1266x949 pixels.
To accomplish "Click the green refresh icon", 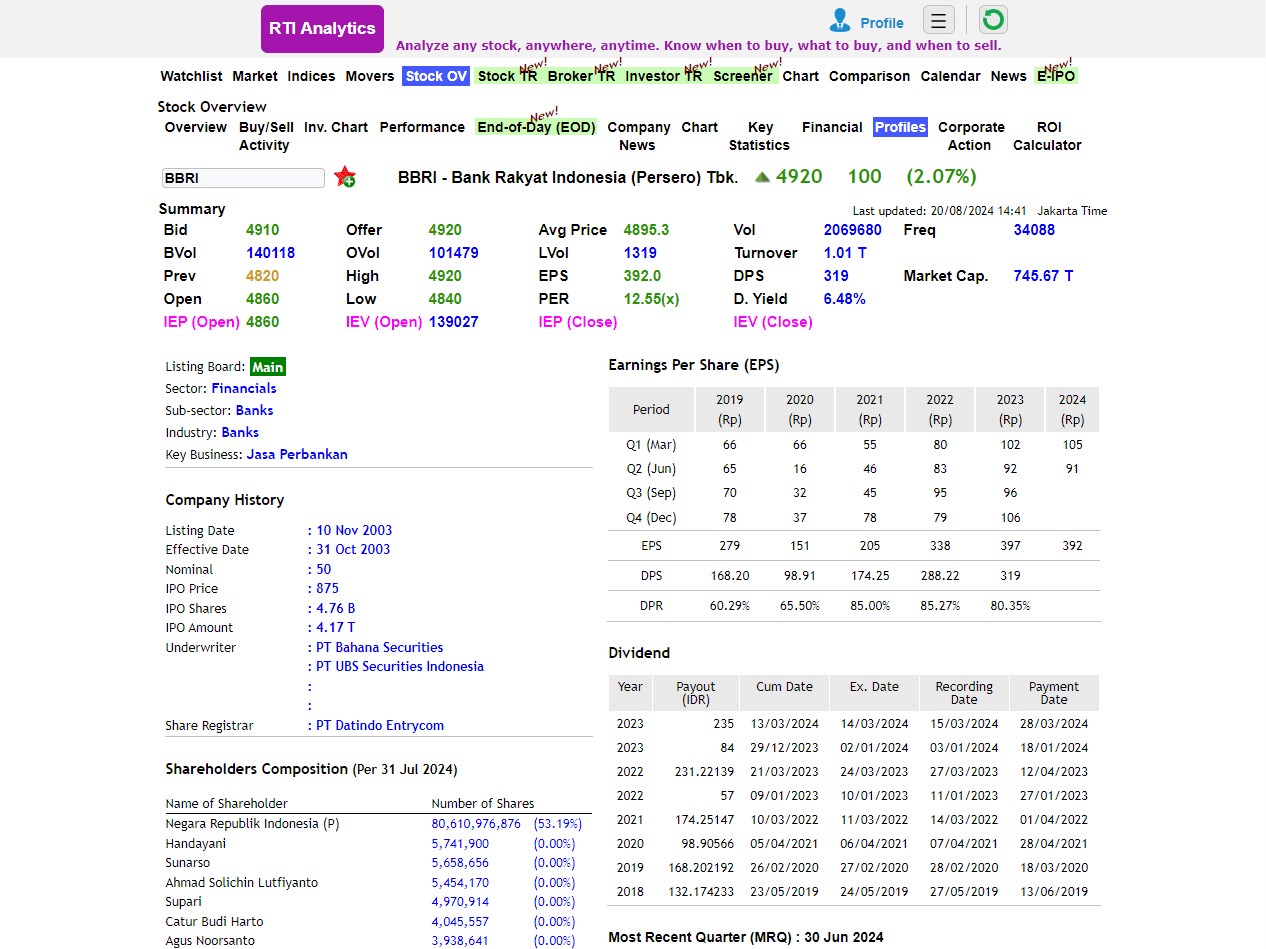I will tap(992, 20).
